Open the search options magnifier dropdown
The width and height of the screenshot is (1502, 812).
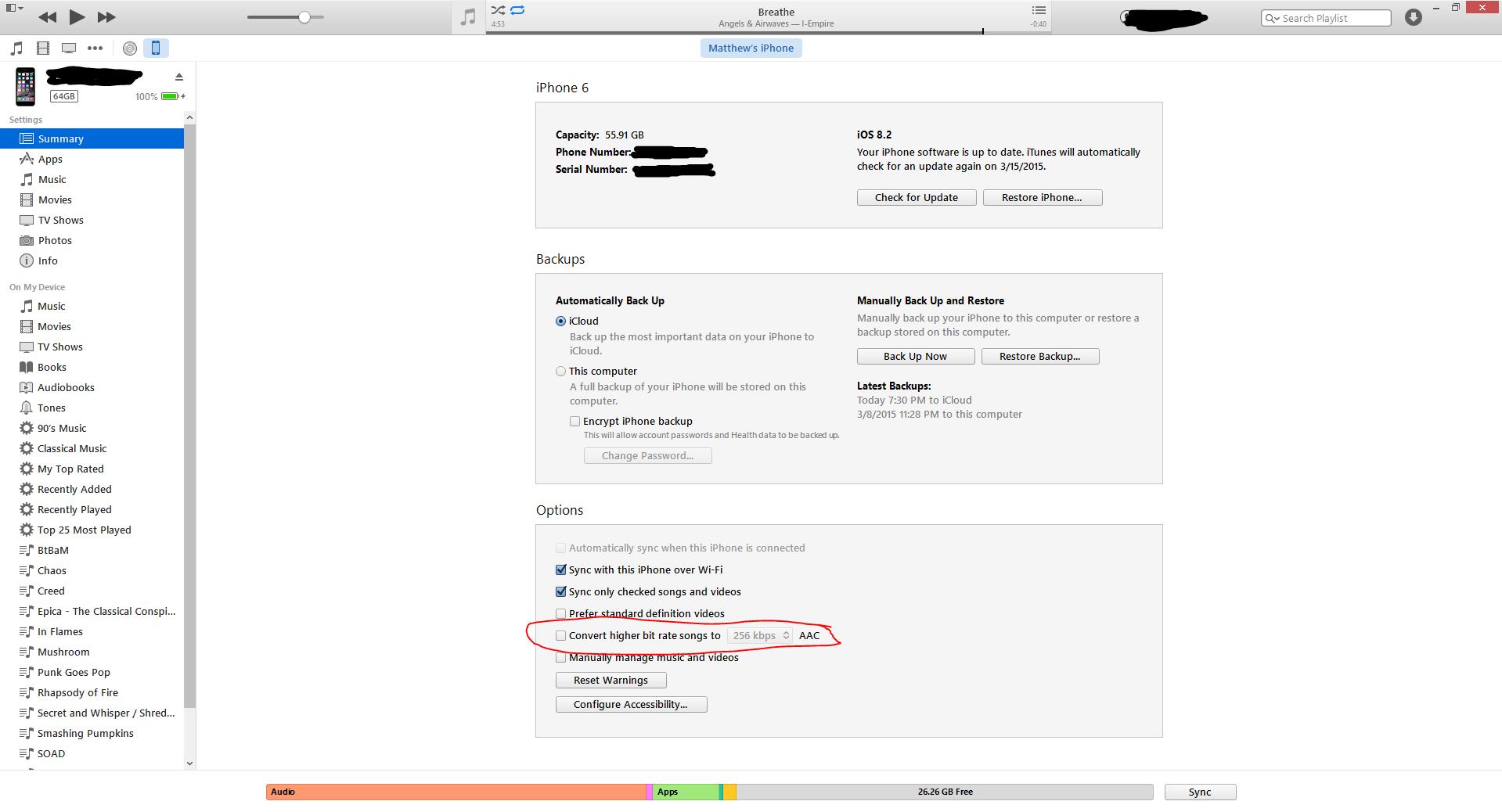(x=1273, y=18)
